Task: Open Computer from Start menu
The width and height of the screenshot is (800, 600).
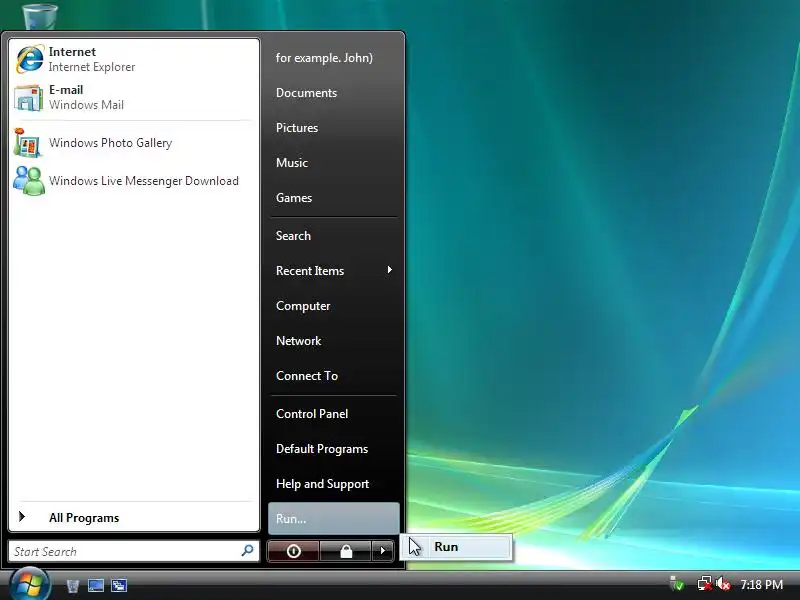Action: tap(333, 306)
